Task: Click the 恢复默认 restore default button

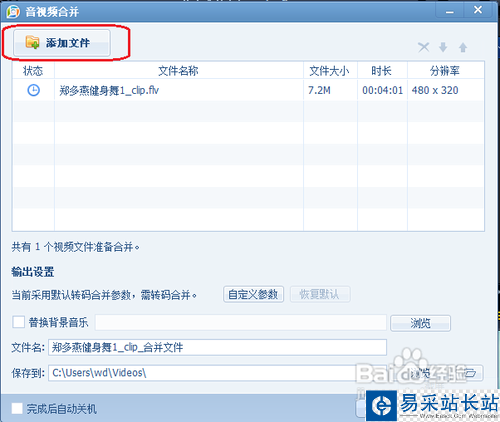Action: (320, 294)
